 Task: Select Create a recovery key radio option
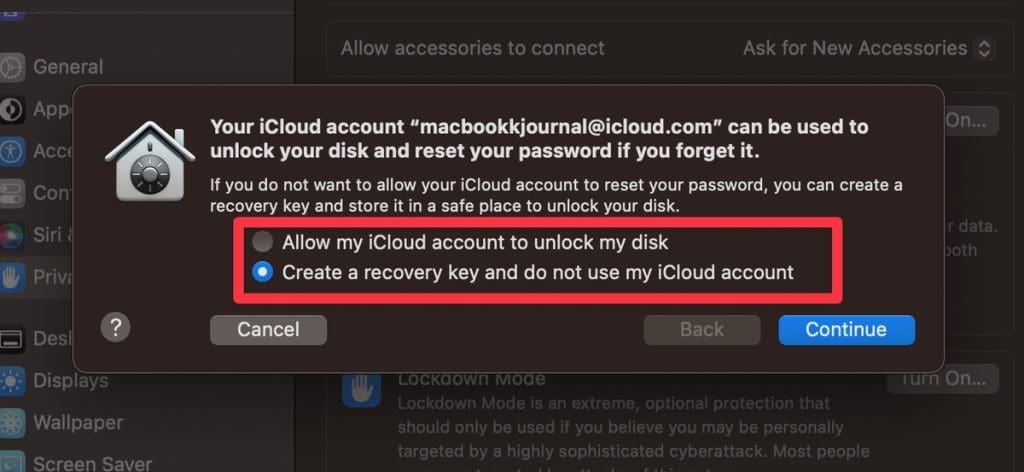(262, 271)
